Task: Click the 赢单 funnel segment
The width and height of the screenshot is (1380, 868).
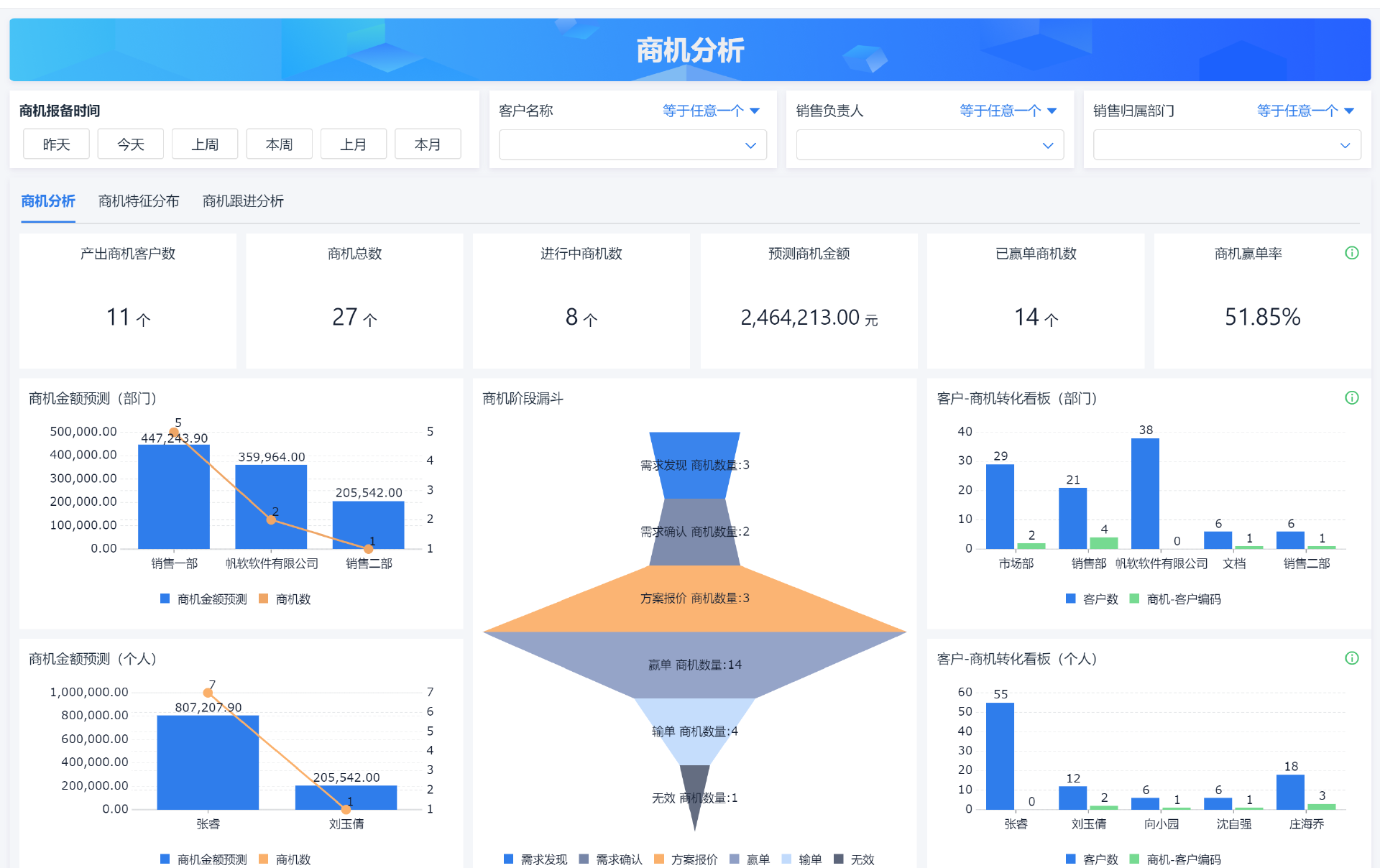Action: [694, 665]
